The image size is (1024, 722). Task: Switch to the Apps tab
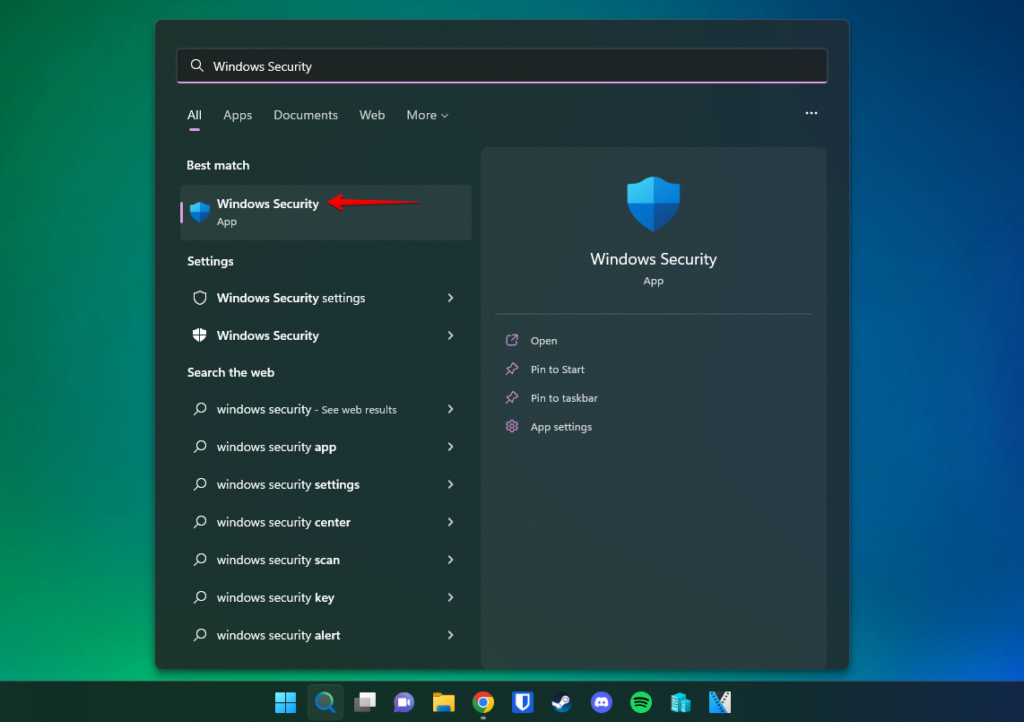tap(237, 115)
